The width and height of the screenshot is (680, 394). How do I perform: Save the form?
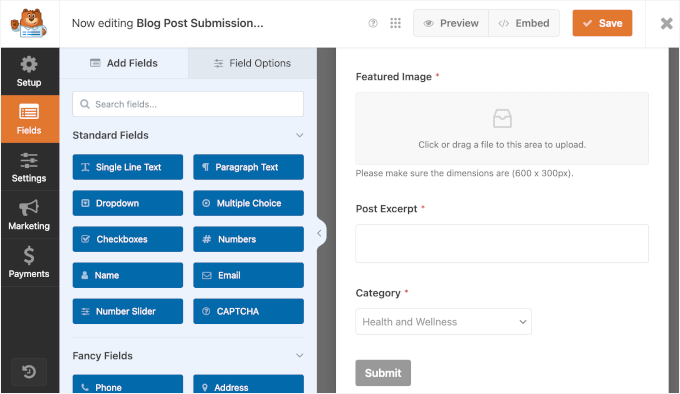coord(602,23)
